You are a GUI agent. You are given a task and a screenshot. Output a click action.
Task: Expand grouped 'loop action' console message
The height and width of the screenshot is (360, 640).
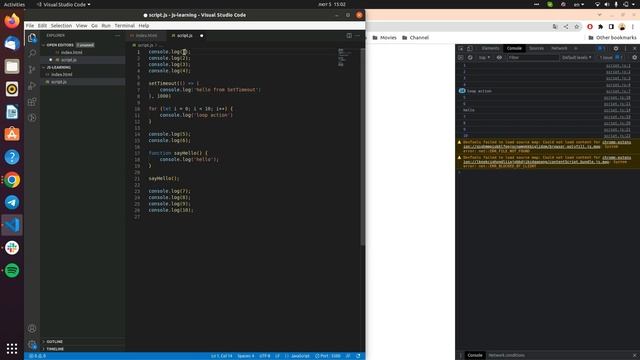click(462, 91)
